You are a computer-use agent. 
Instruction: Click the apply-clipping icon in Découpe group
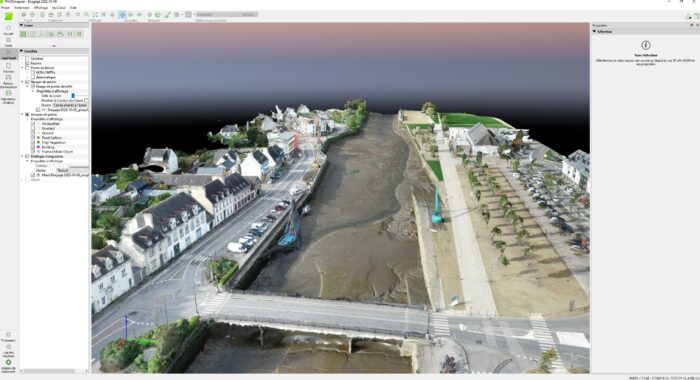(158, 14)
